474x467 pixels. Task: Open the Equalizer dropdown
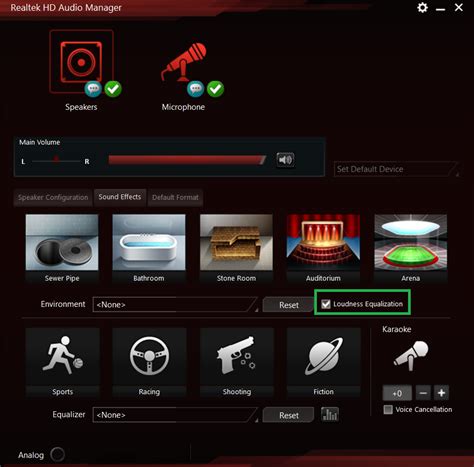[175, 415]
